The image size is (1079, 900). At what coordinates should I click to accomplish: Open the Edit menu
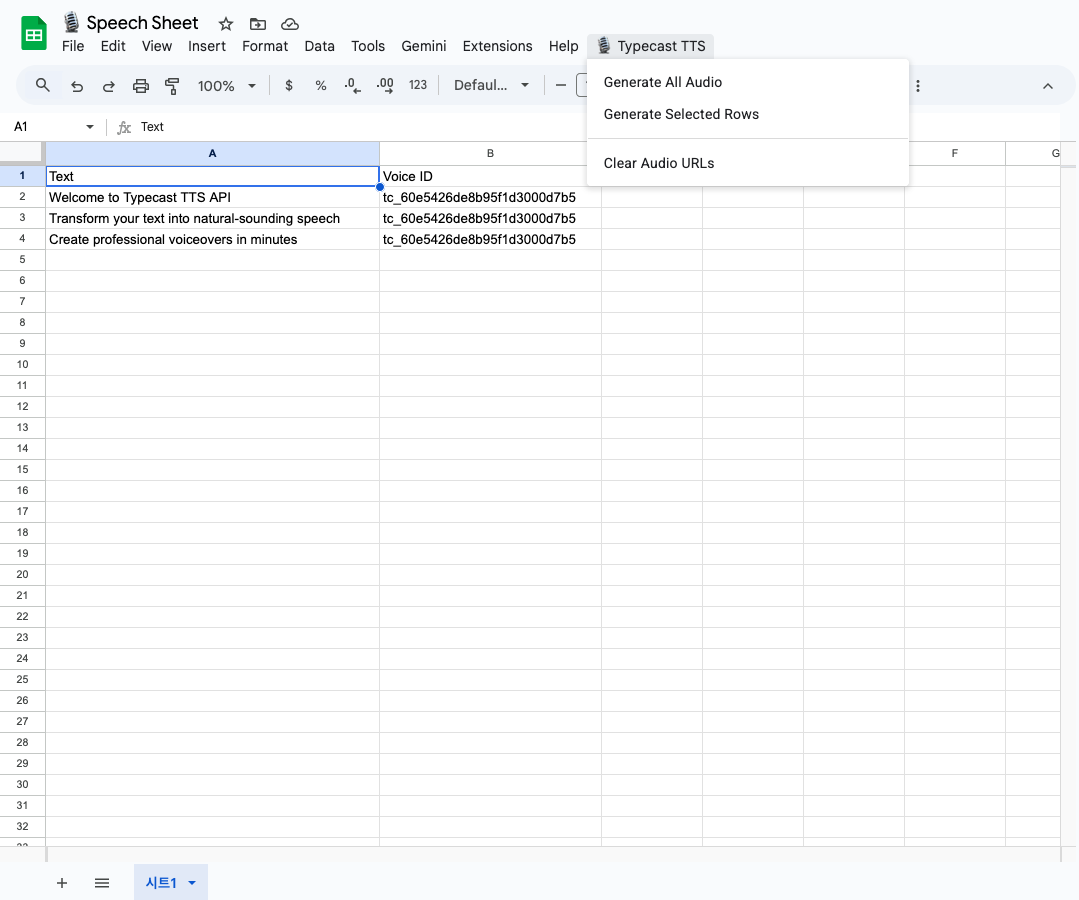(113, 46)
